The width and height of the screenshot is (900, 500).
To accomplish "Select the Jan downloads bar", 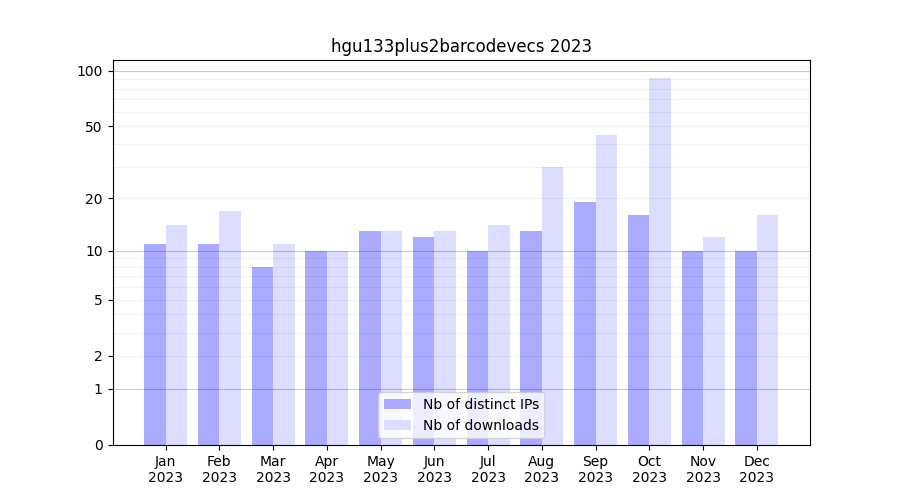I will [176, 335].
